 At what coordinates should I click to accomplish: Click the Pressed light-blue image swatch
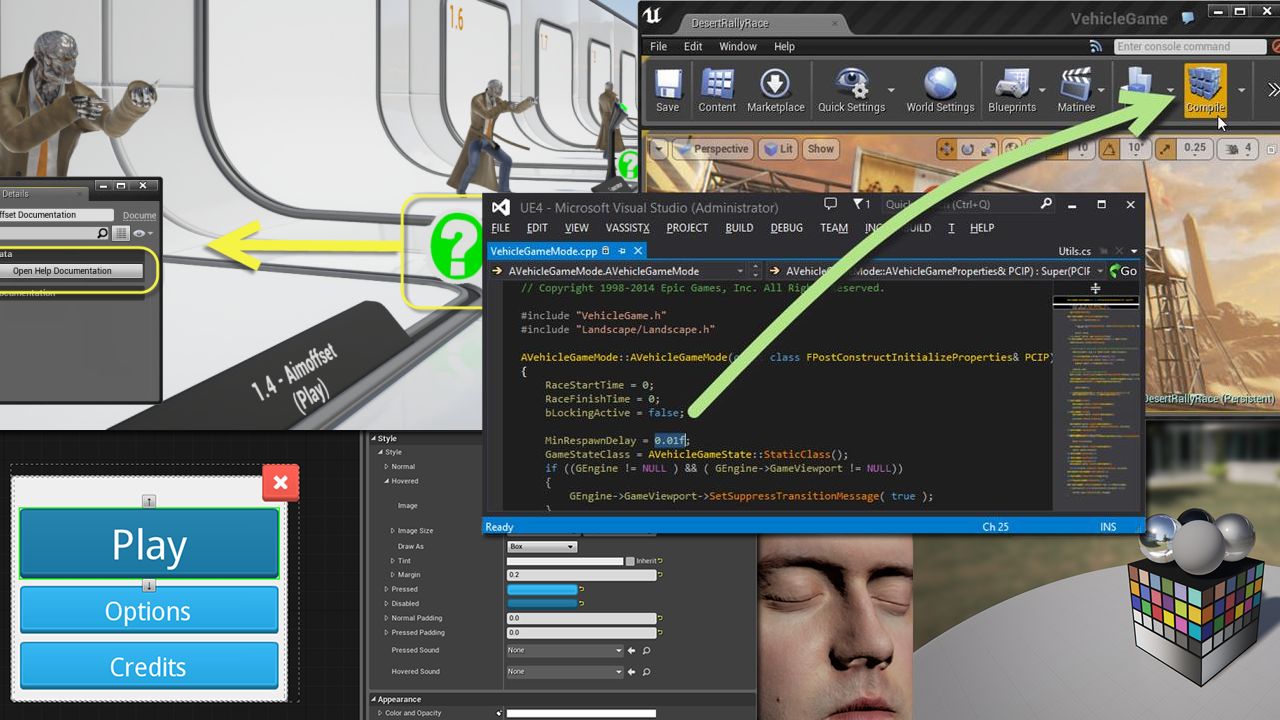pos(542,589)
